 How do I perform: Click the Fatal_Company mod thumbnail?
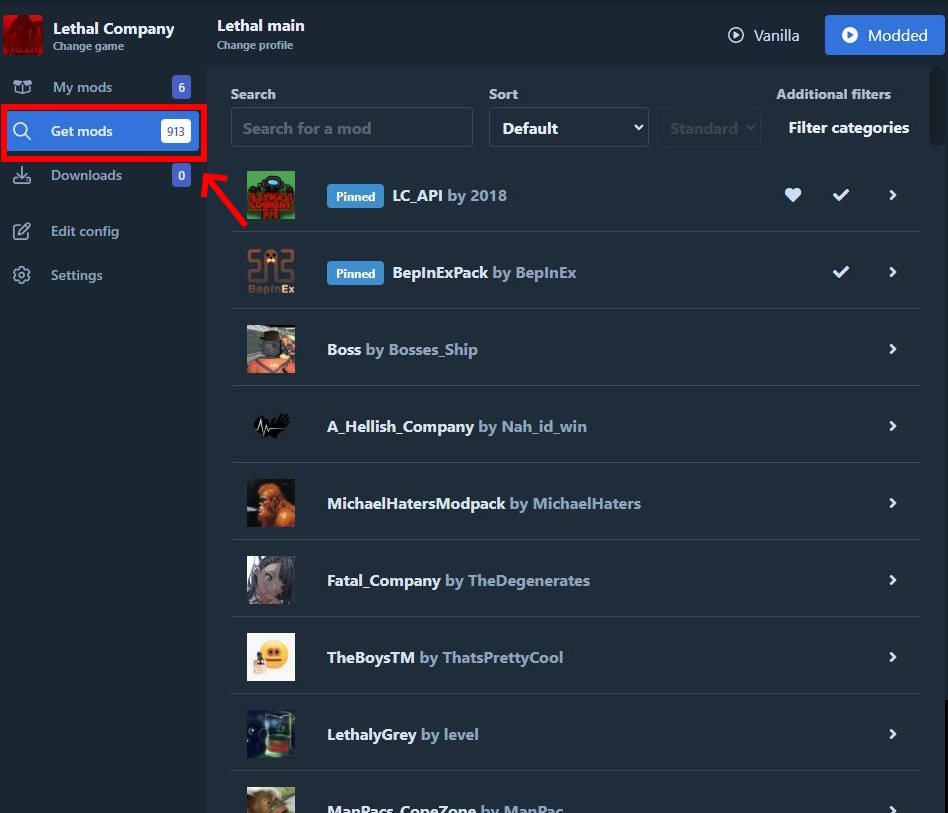click(x=271, y=580)
